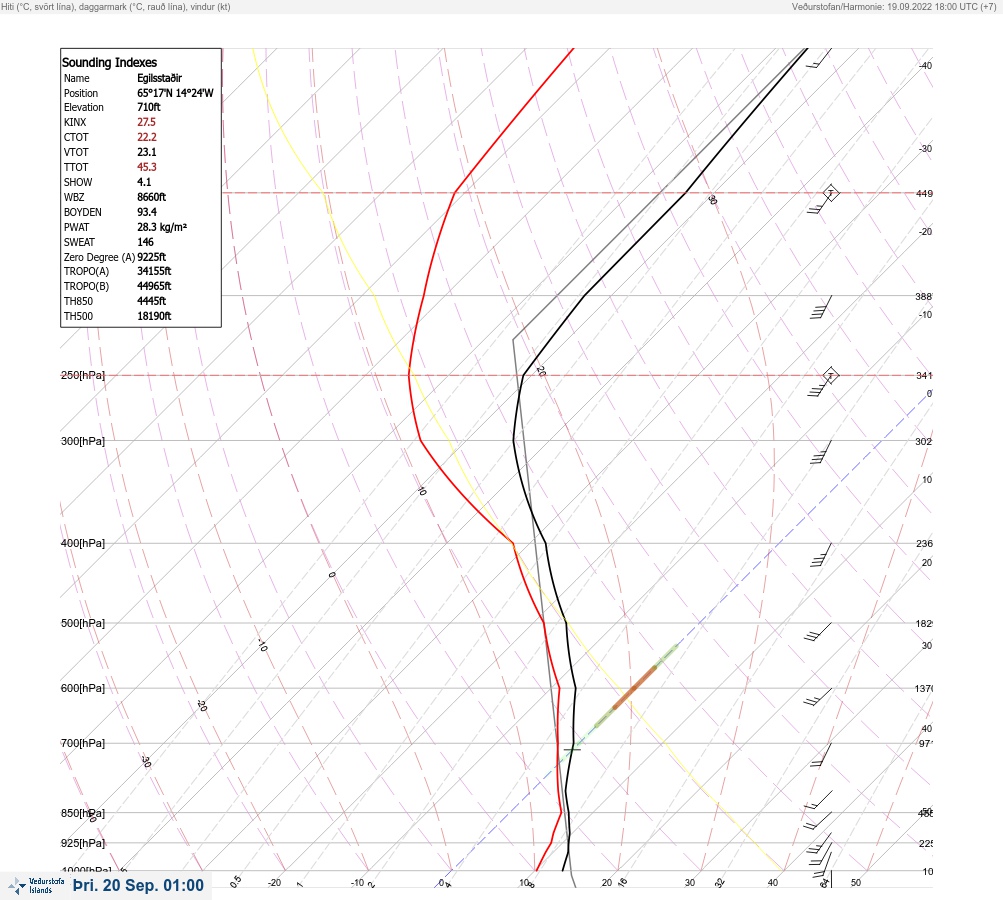Click the Sounding Indexes title
This screenshot has width=1003, height=900.
(x=109, y=63)
